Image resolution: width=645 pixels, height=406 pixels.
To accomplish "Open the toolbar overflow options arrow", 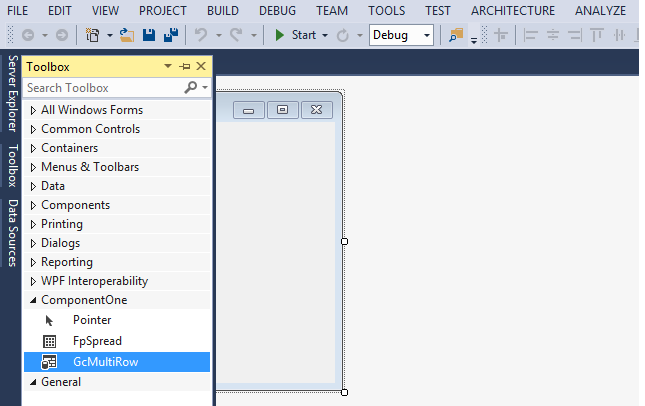I will 474,40.
